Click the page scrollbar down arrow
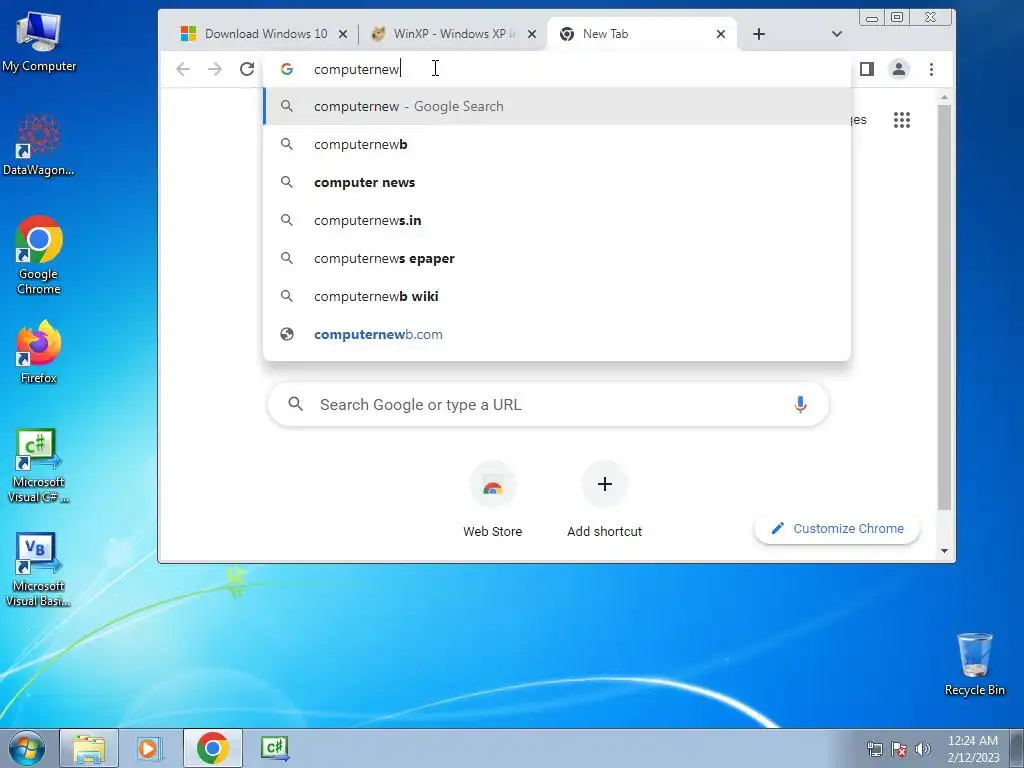 pos(944,551)
